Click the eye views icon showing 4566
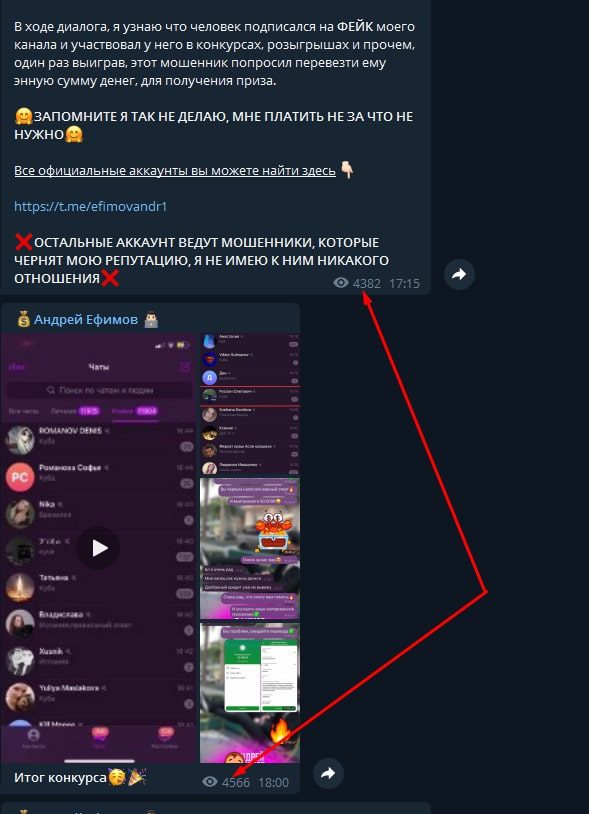Screen dimensions: 589x814 (x=210, y=781)
